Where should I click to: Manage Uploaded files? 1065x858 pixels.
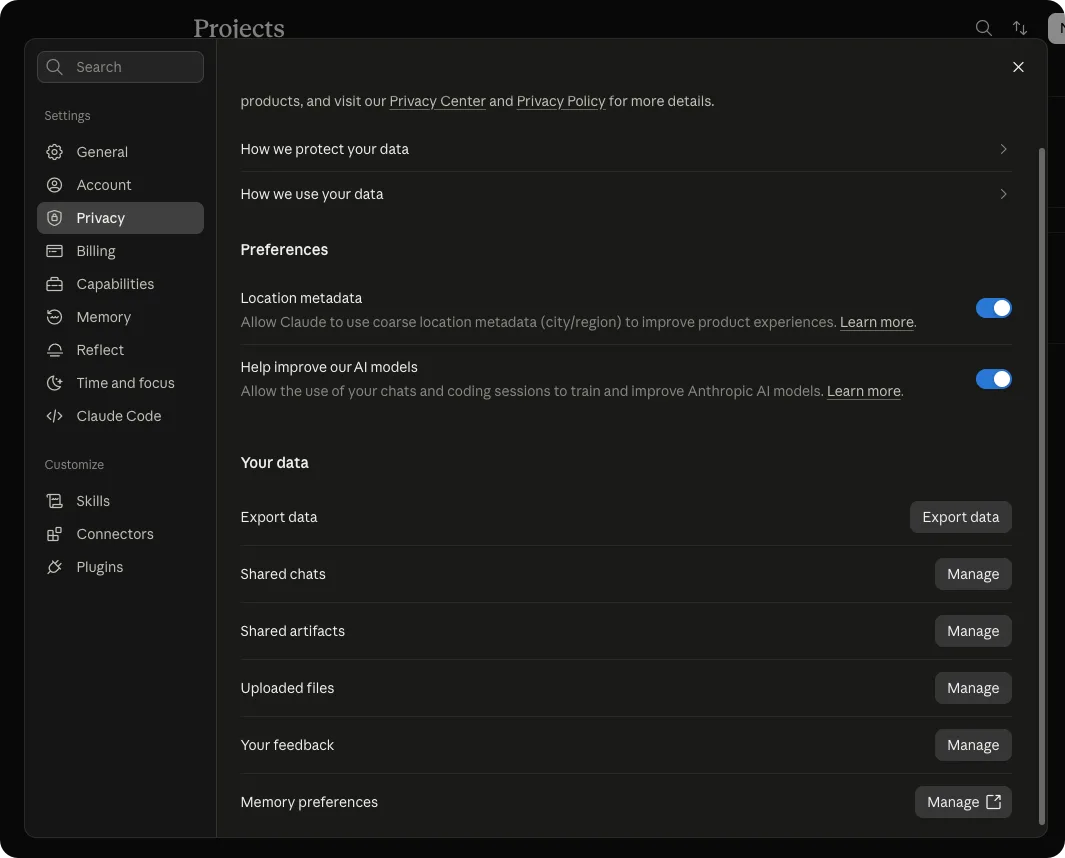coord(973,688)
